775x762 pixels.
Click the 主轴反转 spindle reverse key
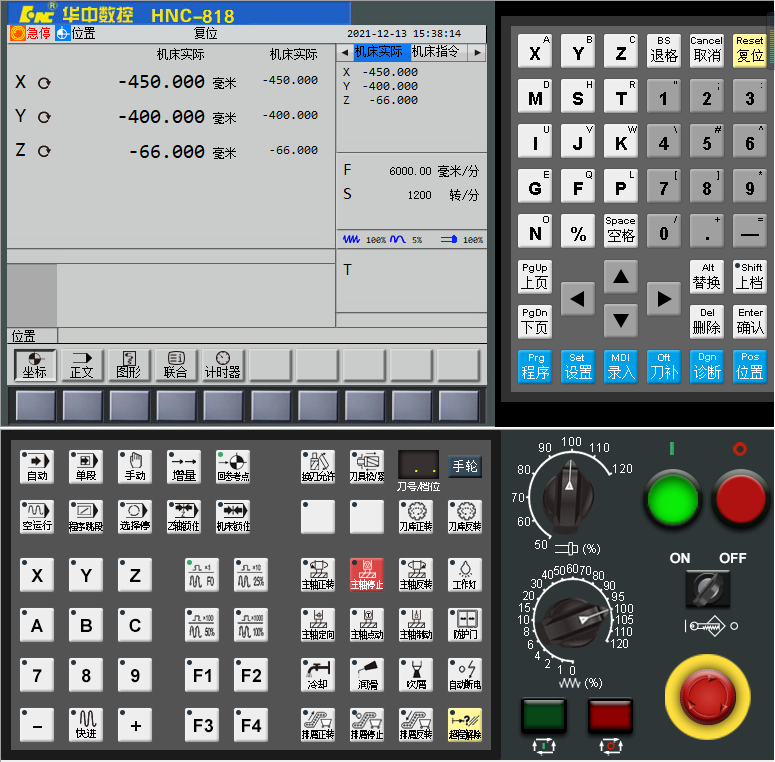point(416,575)
